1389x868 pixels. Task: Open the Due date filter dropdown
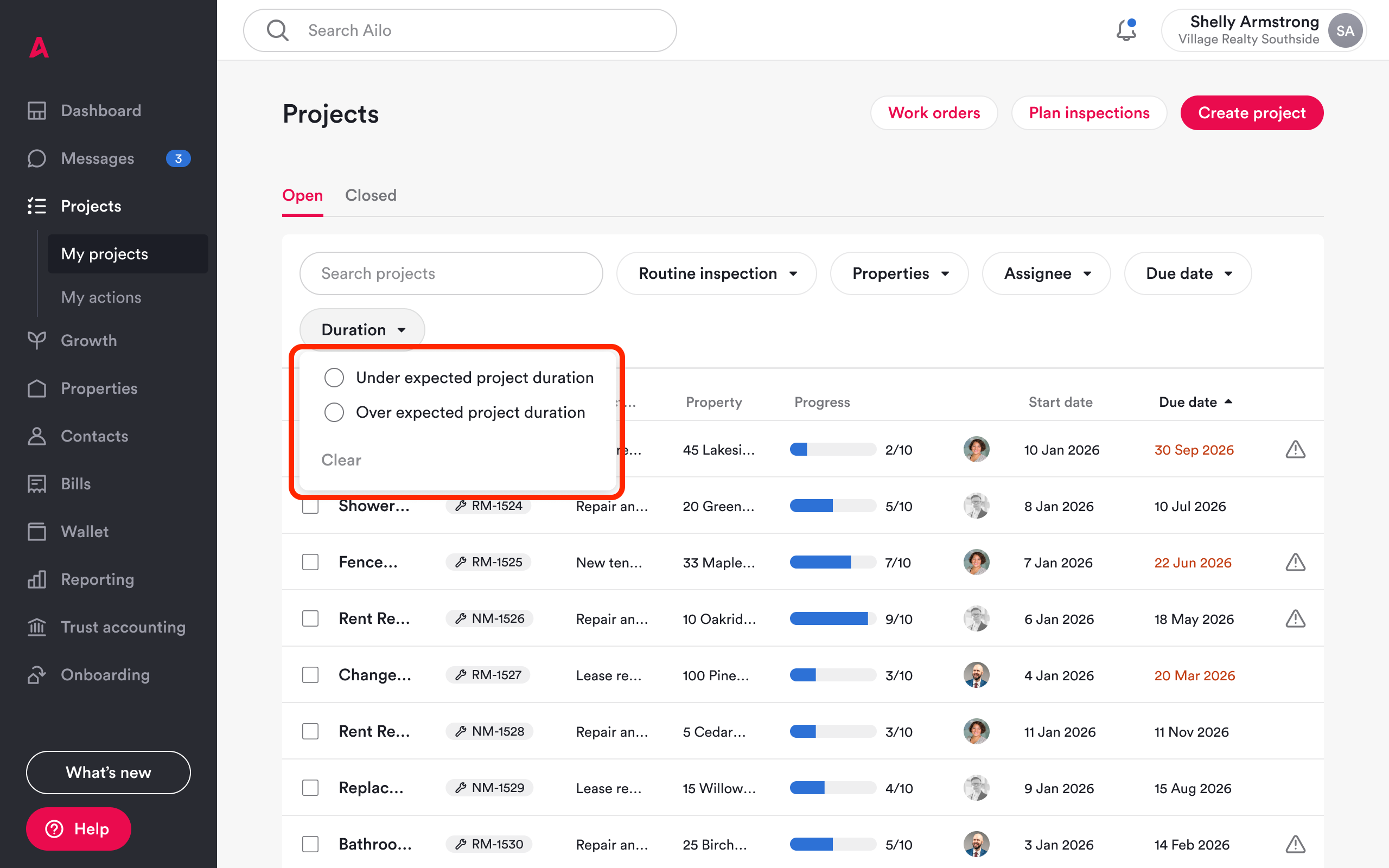click(x=1188, y=273)
